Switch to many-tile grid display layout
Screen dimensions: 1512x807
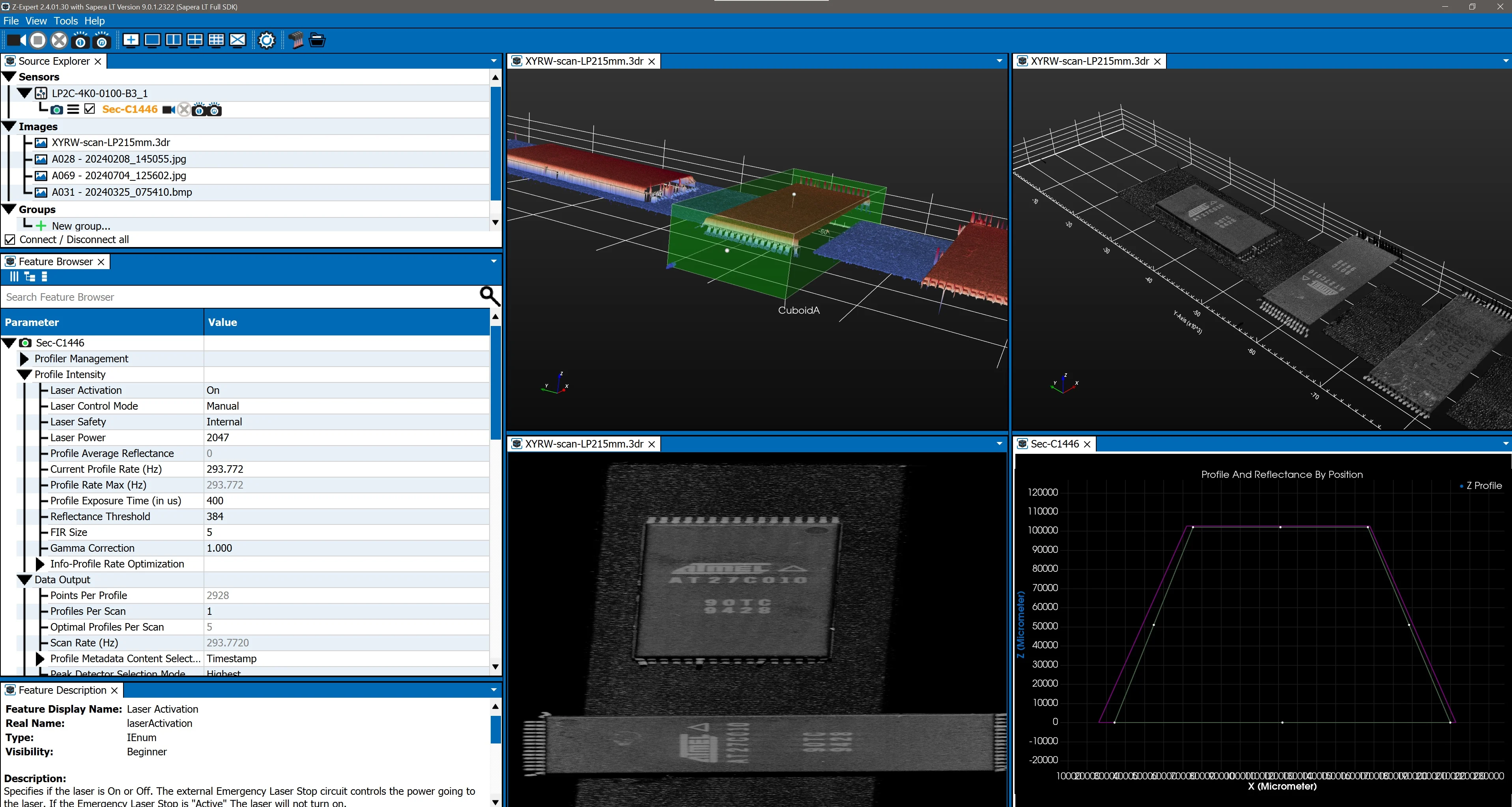click(216, 41)
